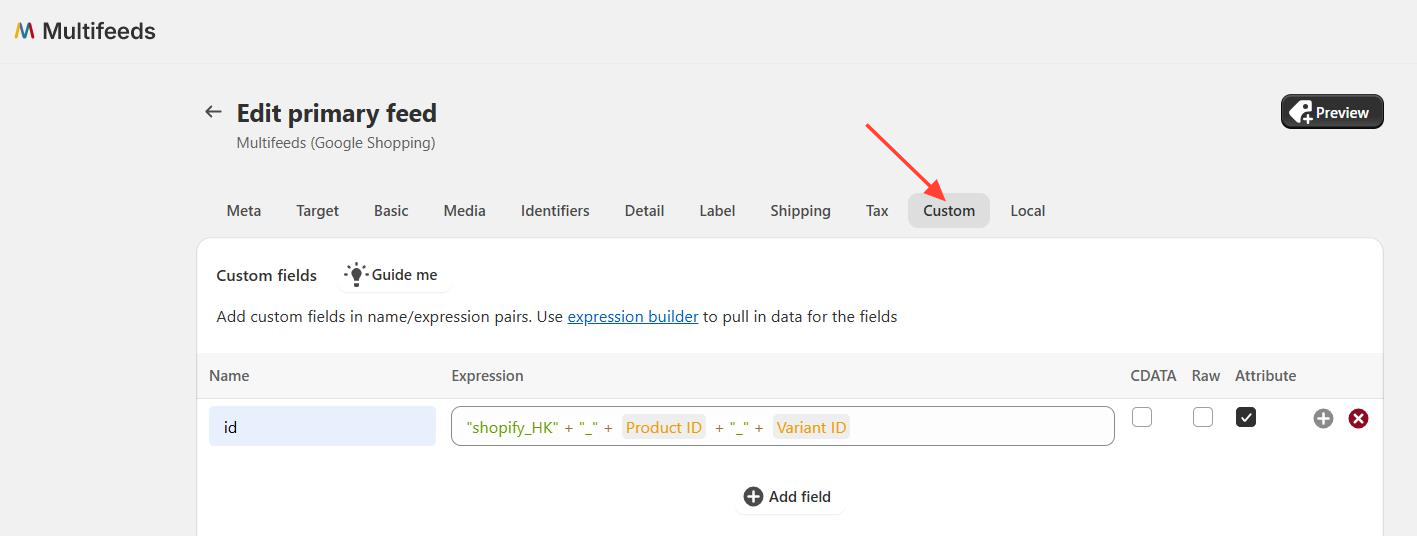The height and width of the screenshot is (536, 1417).
Task: Uncheck the Attribute checkbox for id
Action: click(1245, 417)
